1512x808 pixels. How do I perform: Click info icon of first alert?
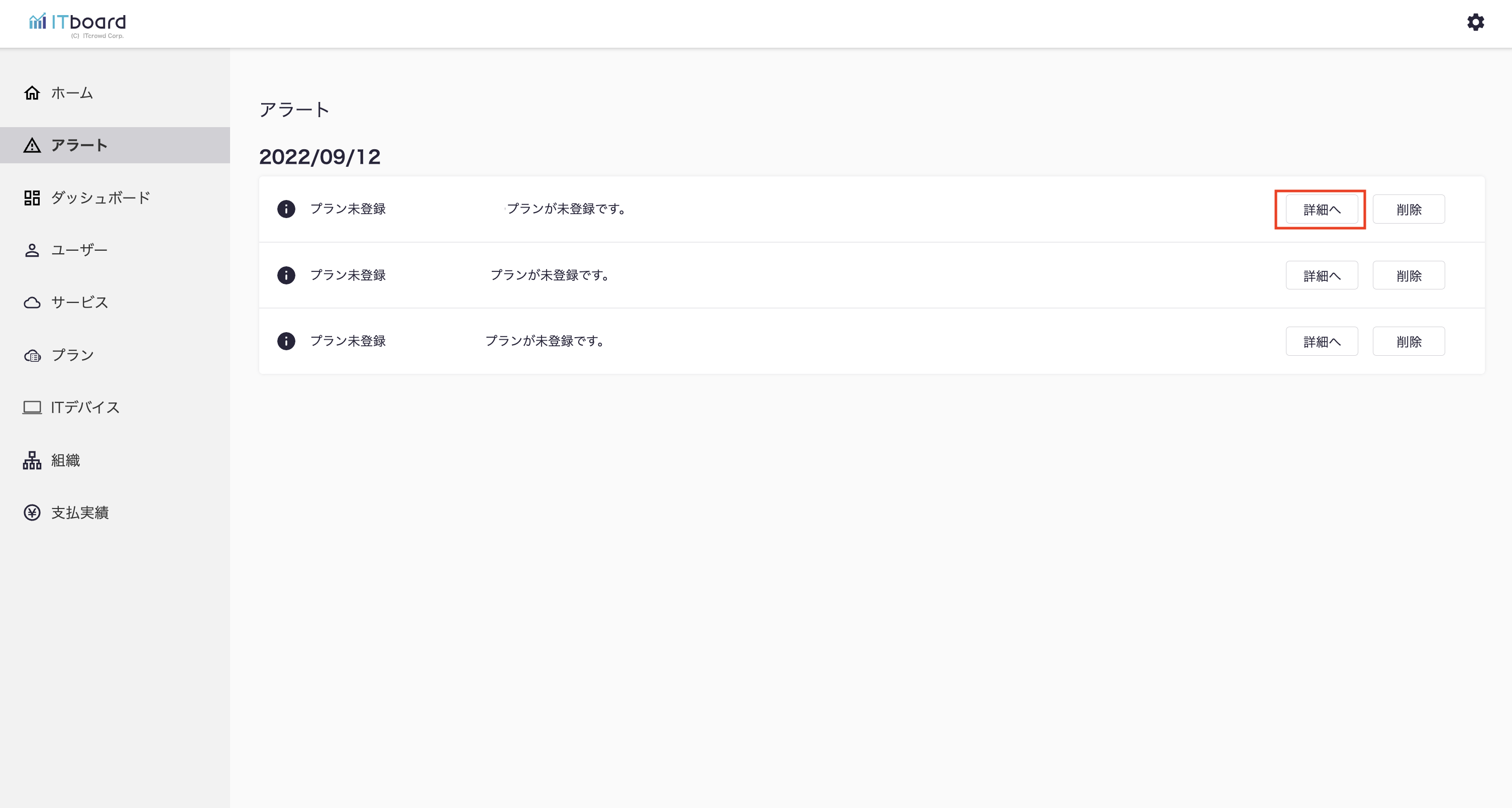tap(286, 209)
